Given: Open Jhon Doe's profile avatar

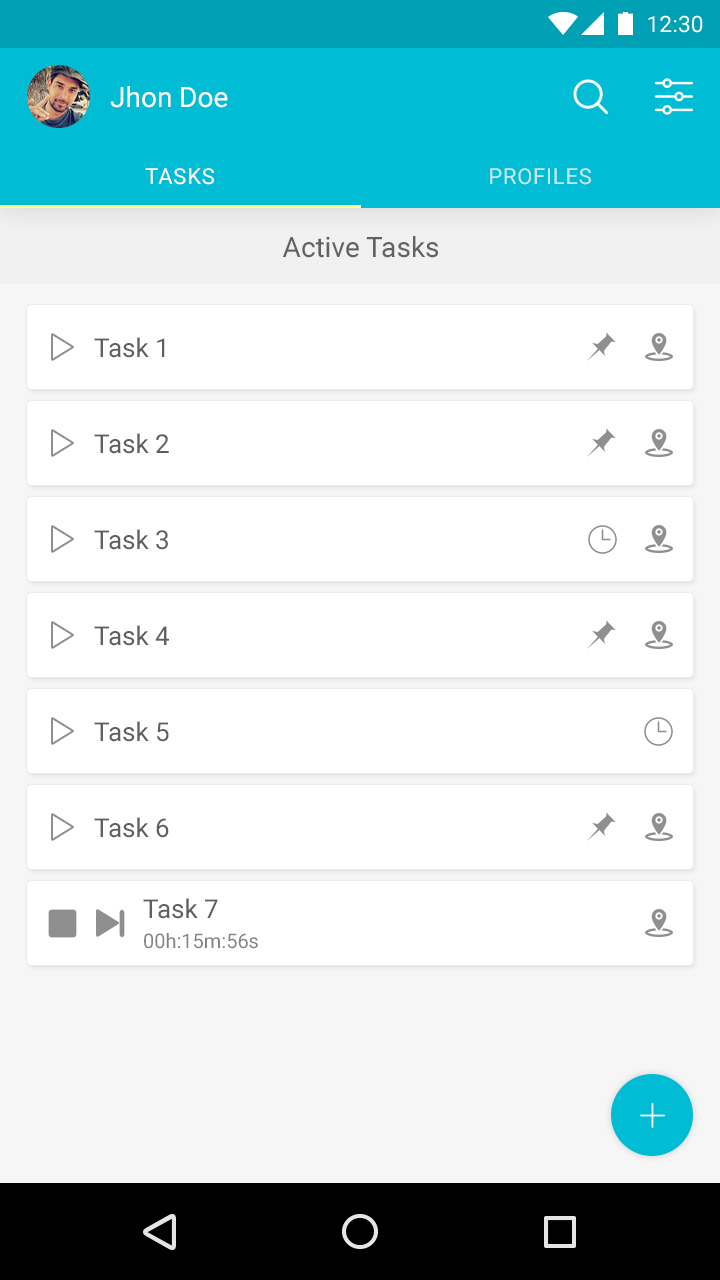Looking at the screenshot, I should (59, 97).
